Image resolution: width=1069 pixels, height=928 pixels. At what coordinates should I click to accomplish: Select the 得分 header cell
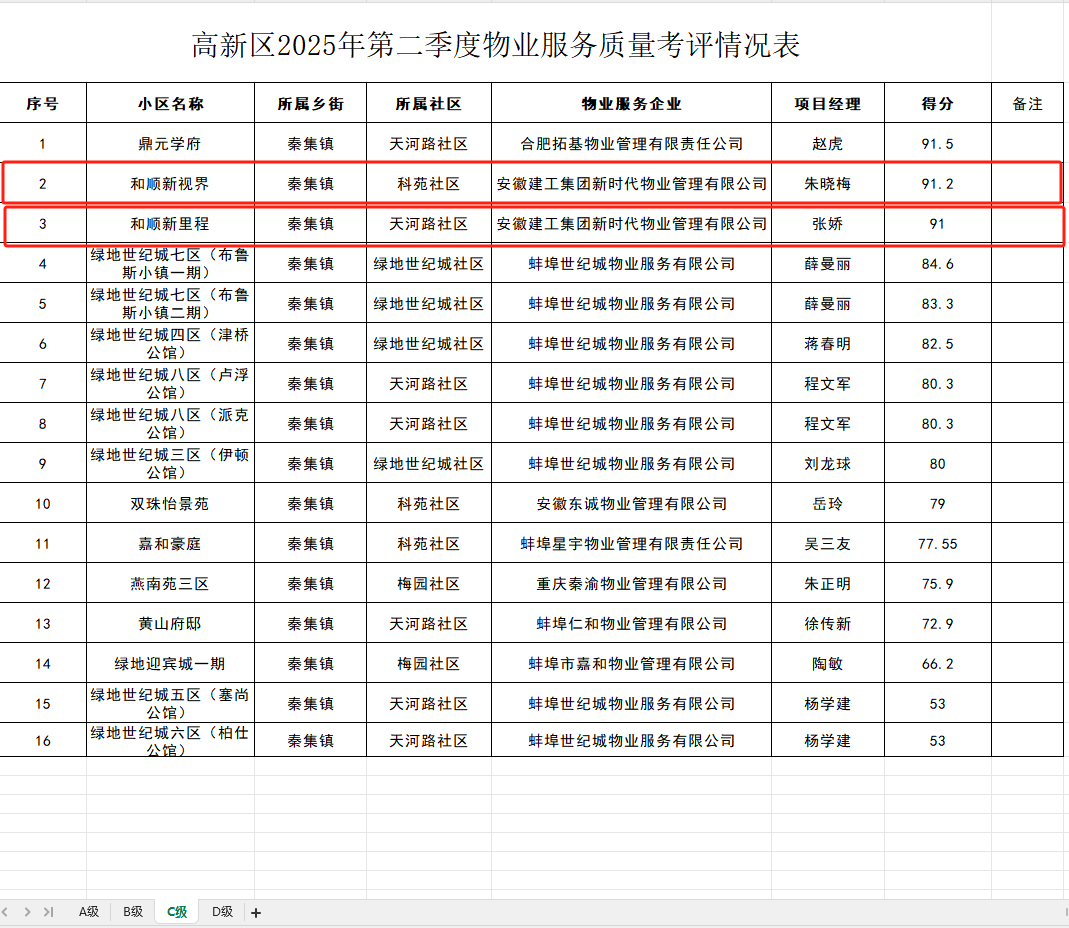click(937, 103)
